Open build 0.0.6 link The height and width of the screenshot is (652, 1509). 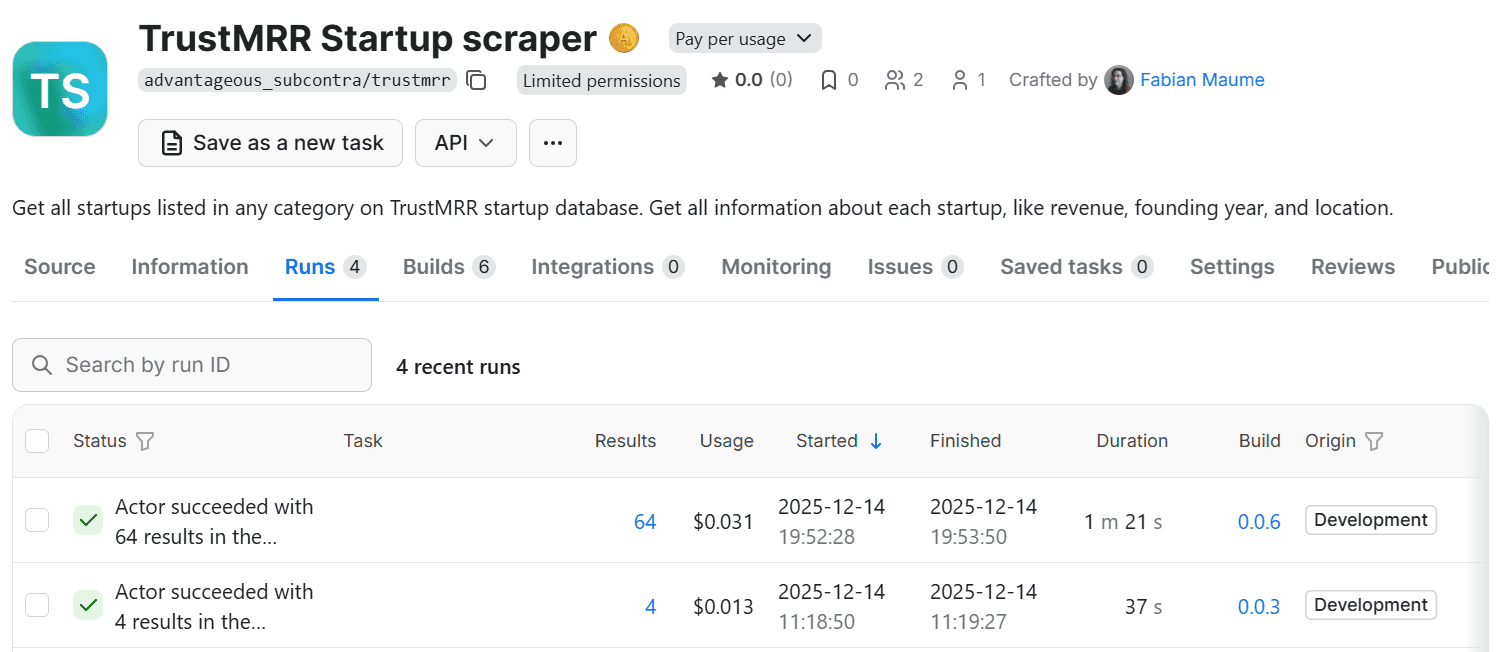click(1259, 522)
